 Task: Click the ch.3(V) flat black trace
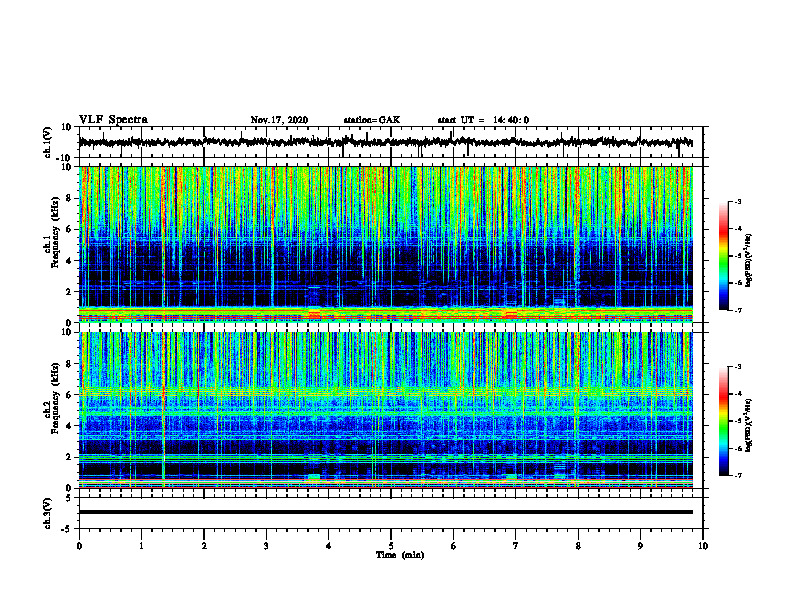pos(386,512)
